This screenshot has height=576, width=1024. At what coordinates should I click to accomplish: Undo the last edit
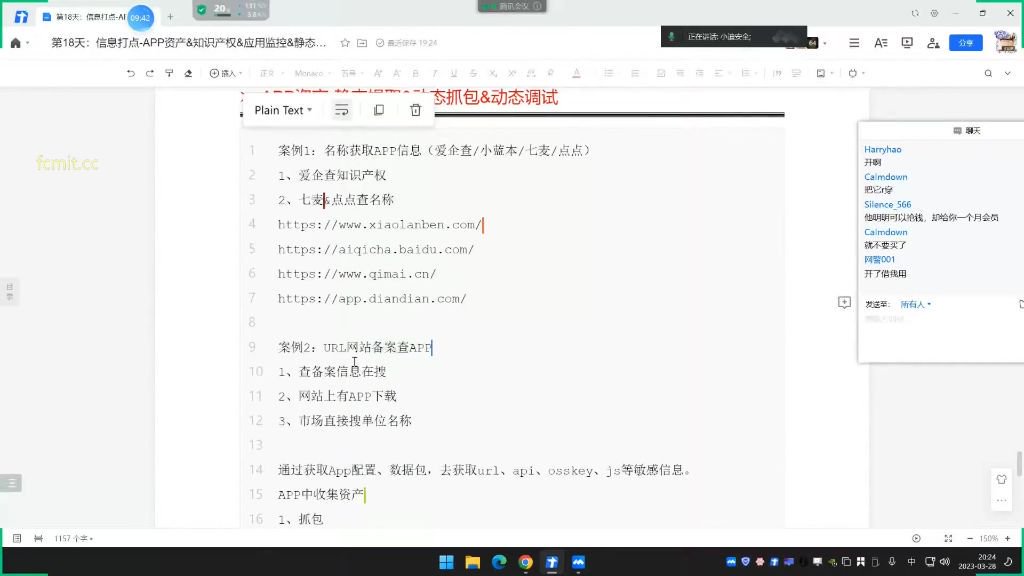pyautogui.click(x=131, y=73)
